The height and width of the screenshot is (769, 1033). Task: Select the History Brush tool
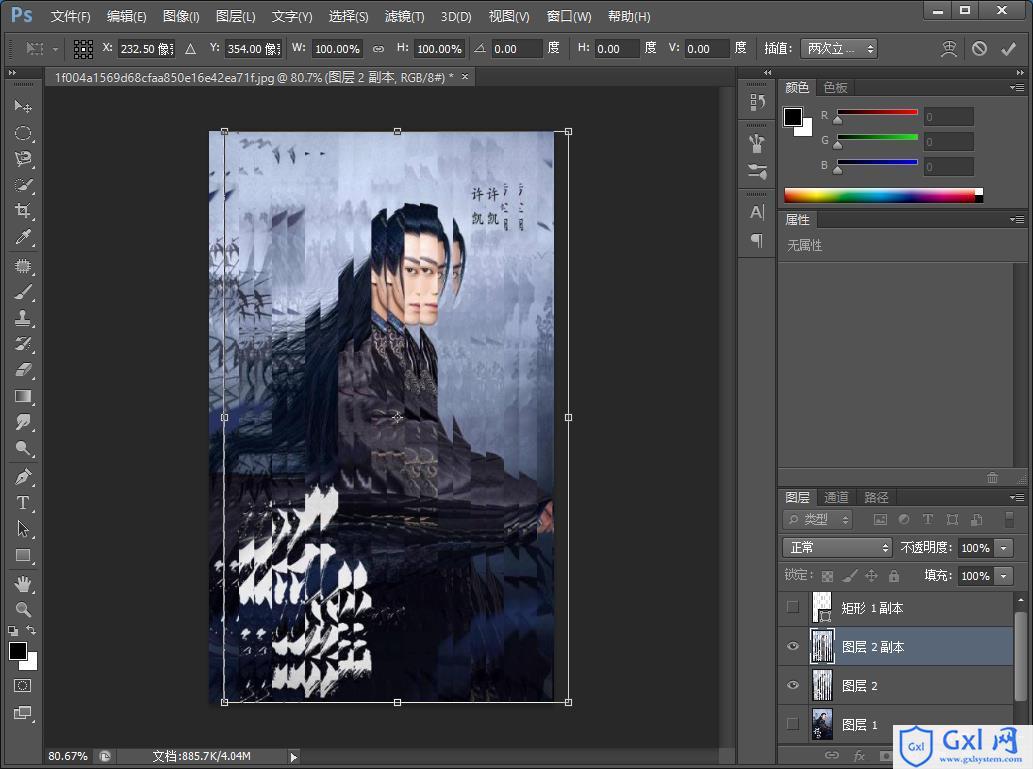pyautogui.click(x=22, y=344)
